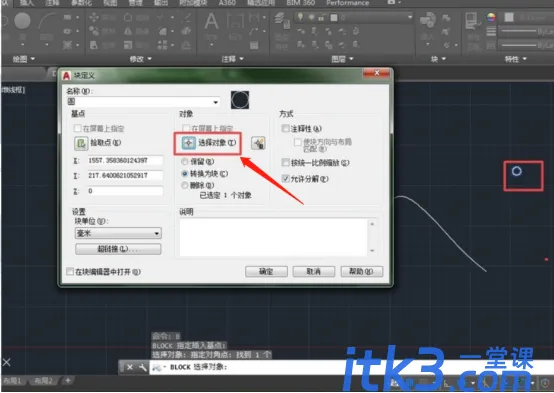This screenshot has width=554, height=393.
Task: Close the 块定义 dialog window
Action: (x=377, y=73)
